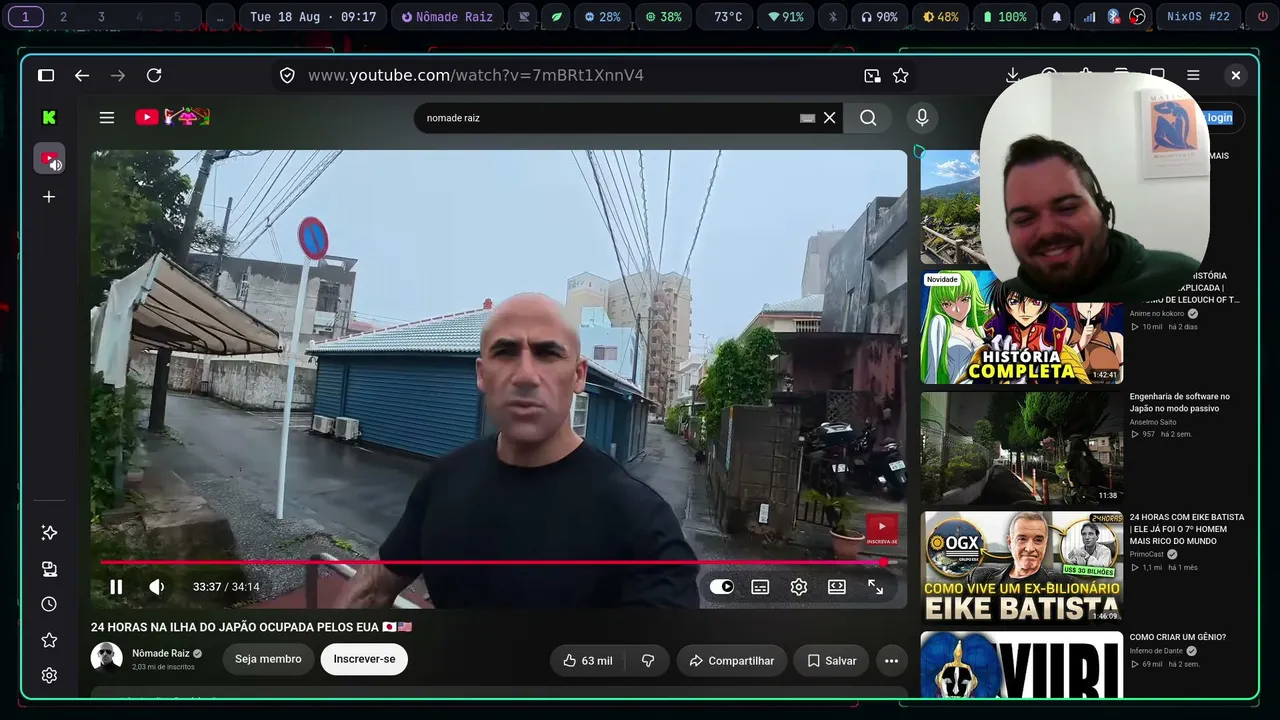Screen dimensions: 1280x720
Task: Open history clock icon in the sidebar
Action: 49,604
